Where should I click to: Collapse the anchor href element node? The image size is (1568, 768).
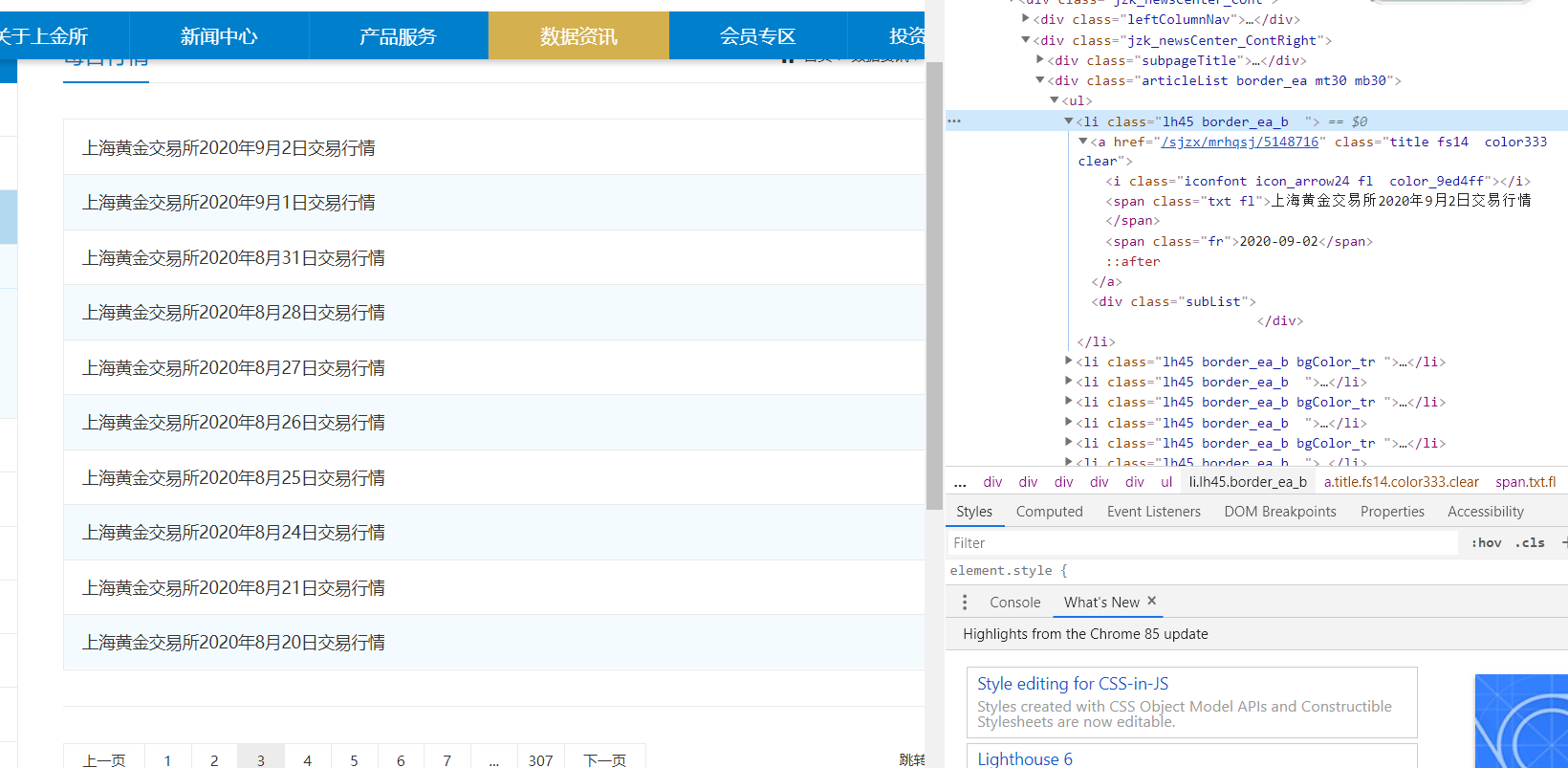(x=1083, y=142)
